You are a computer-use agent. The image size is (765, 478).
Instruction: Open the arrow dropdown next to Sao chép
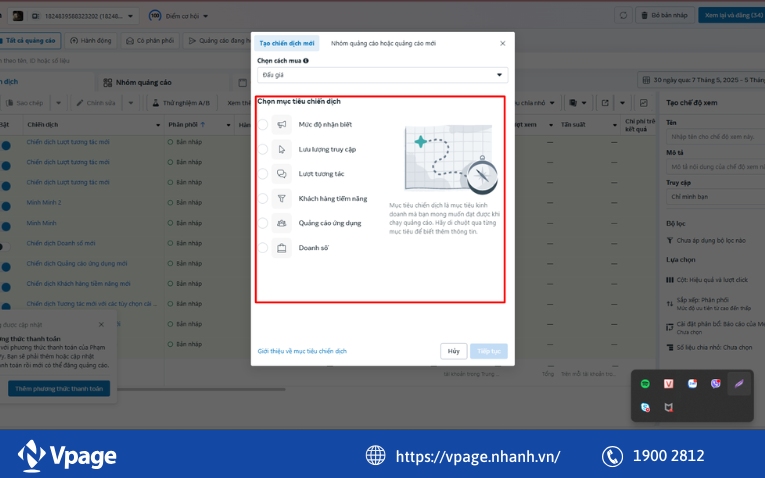(x=58, y=103)
